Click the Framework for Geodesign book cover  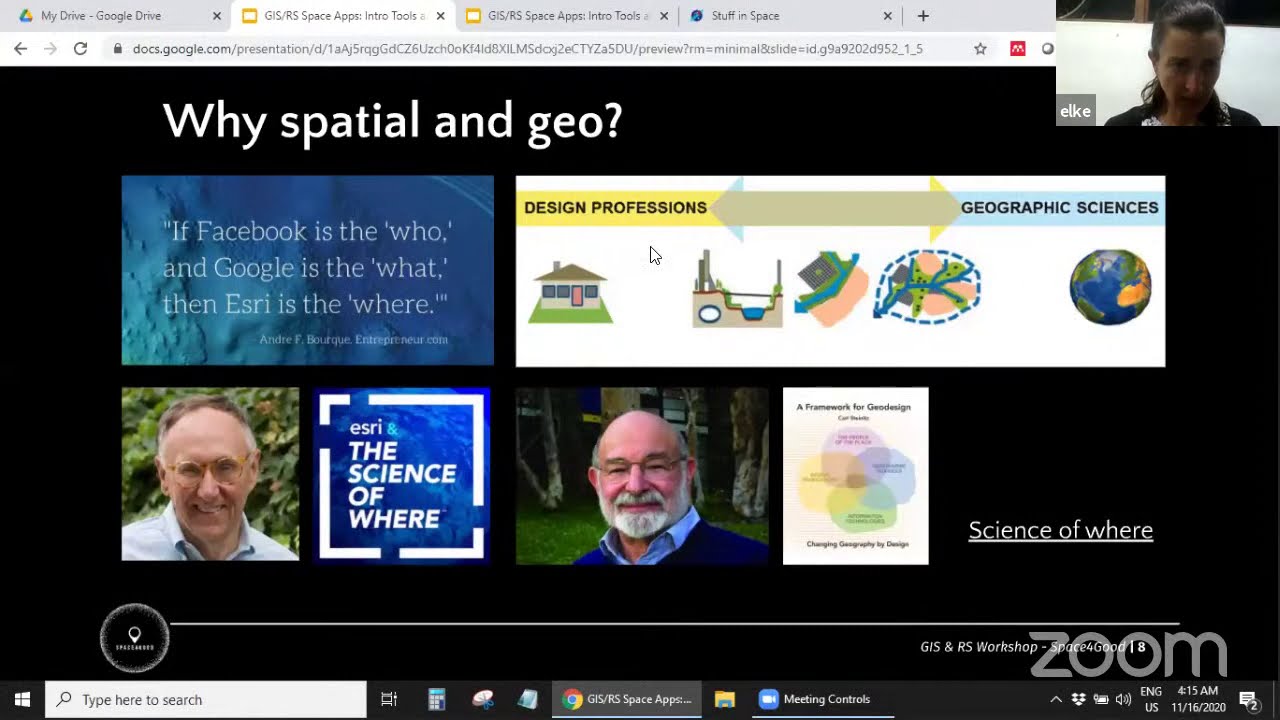pyautogui.click(x=855, y=476)
